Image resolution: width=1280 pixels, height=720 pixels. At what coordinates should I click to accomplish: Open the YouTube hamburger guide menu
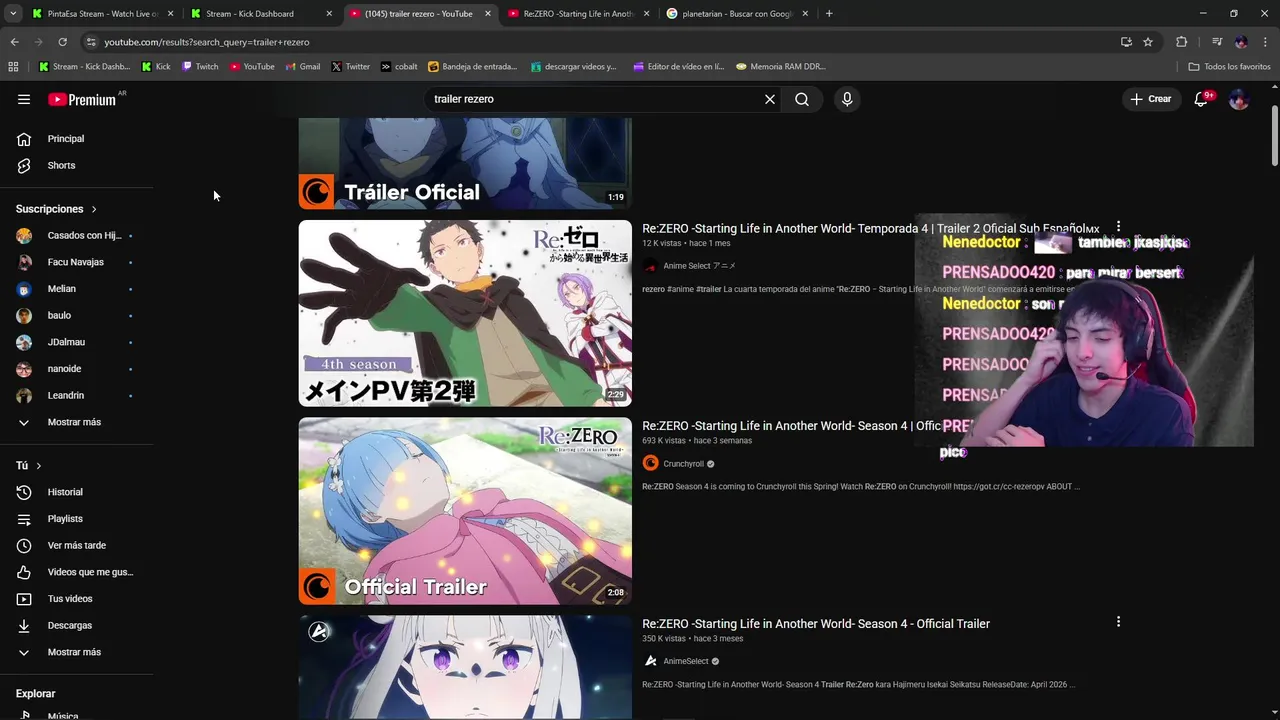(x=24, y=99)
